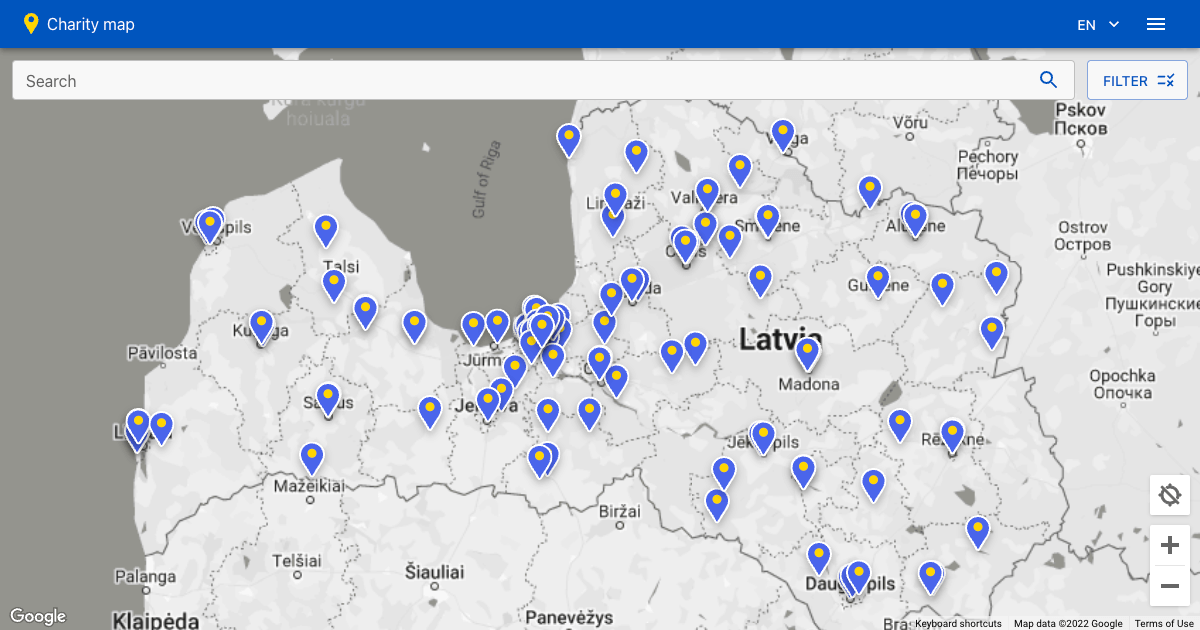Click the Map data ©2022 Google attribution
1200x630 pixels.
pos(1069,622)
